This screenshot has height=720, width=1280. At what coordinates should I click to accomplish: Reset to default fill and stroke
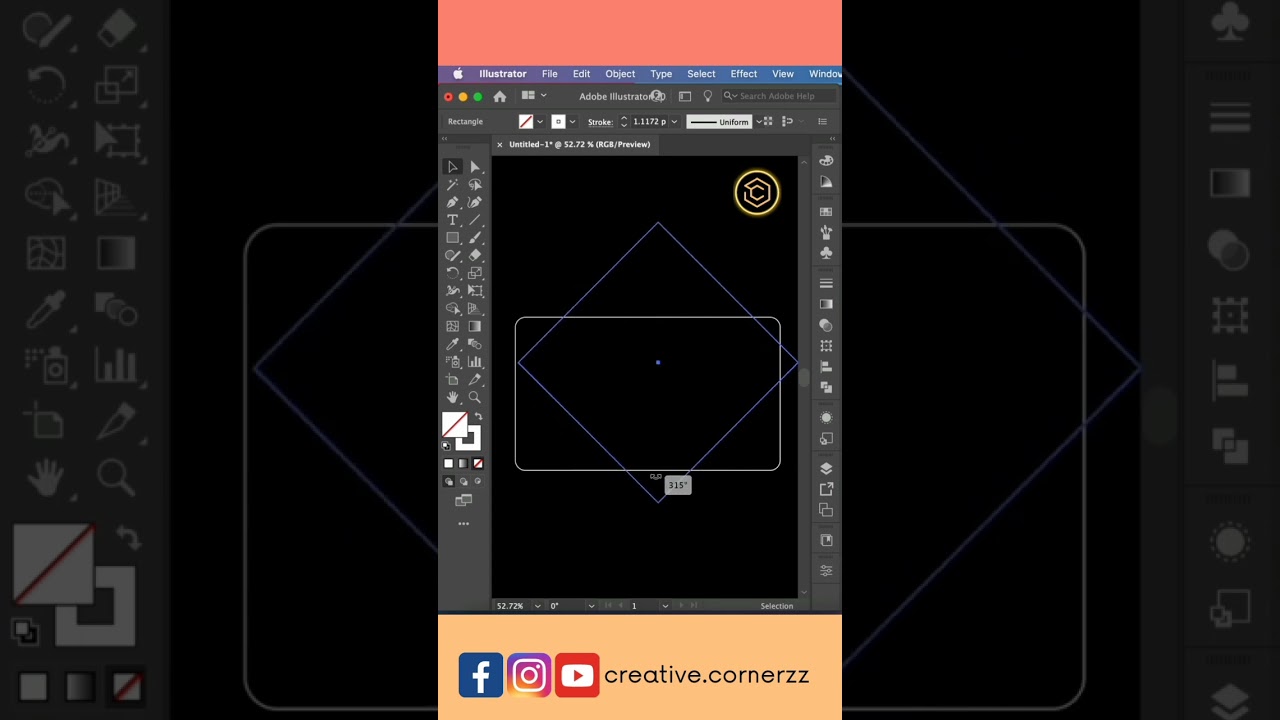tap(447, 445)
